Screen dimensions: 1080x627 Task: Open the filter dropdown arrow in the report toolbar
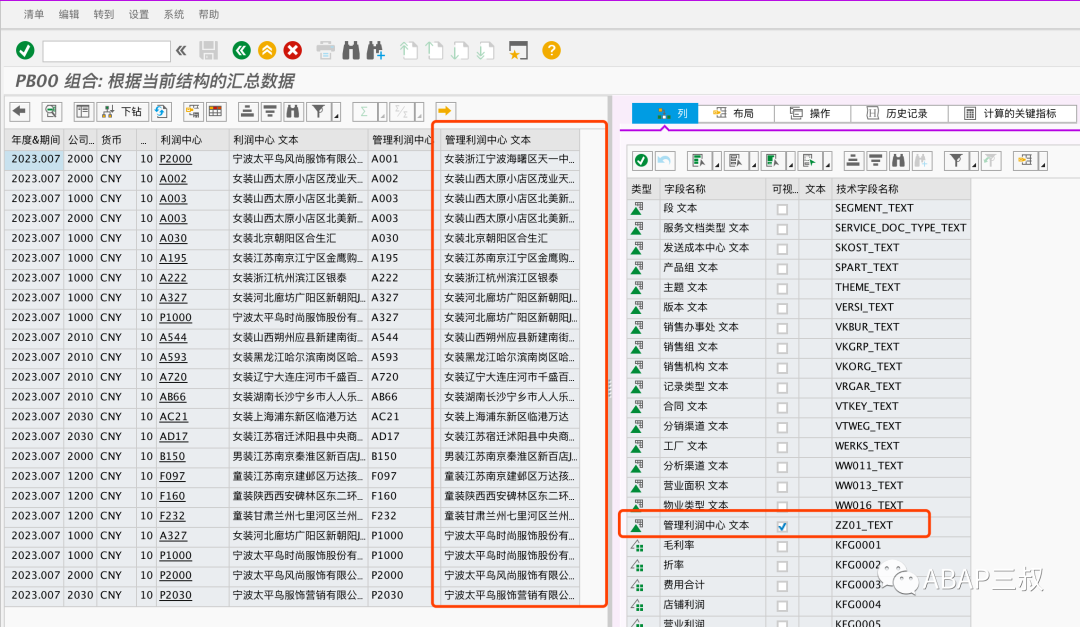tap(336, 112)
